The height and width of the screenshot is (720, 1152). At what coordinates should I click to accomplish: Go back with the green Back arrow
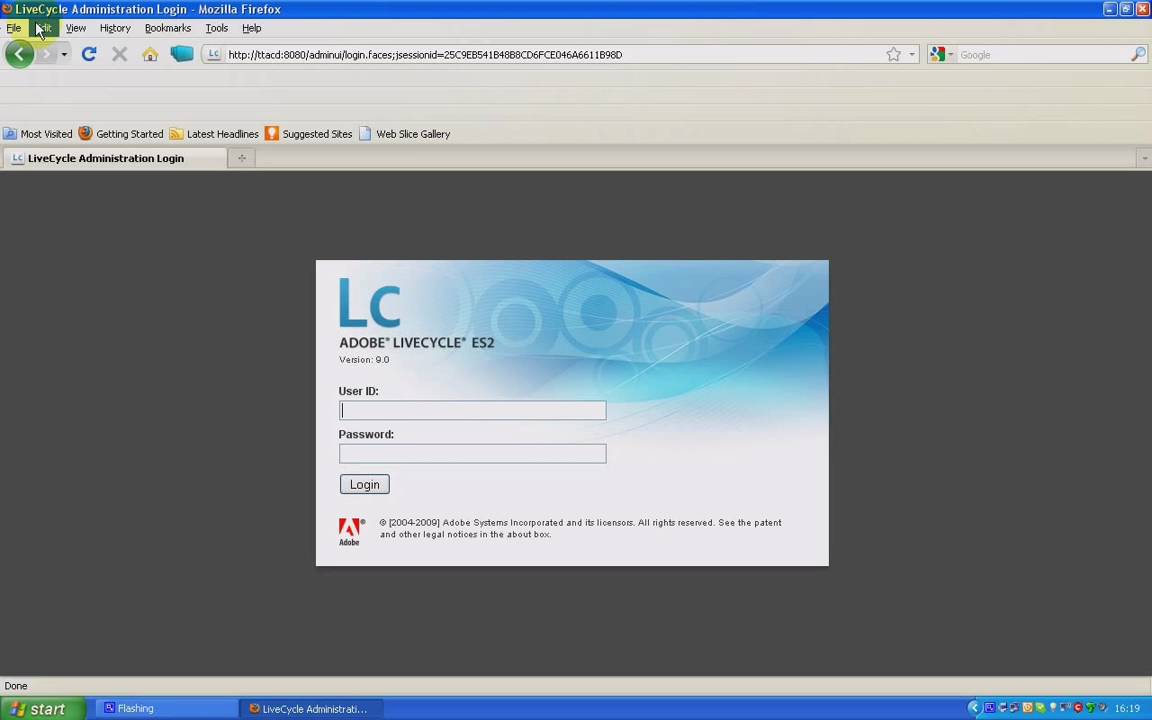click(x=19, y=54)
